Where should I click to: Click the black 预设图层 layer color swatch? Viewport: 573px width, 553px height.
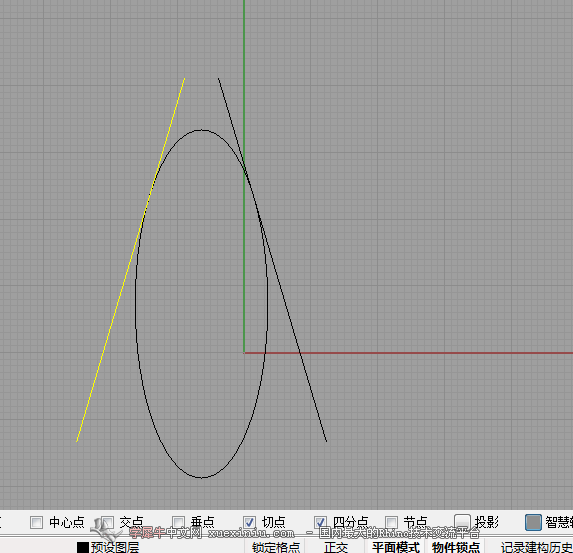pyautogui.click(x=83, y=548)
